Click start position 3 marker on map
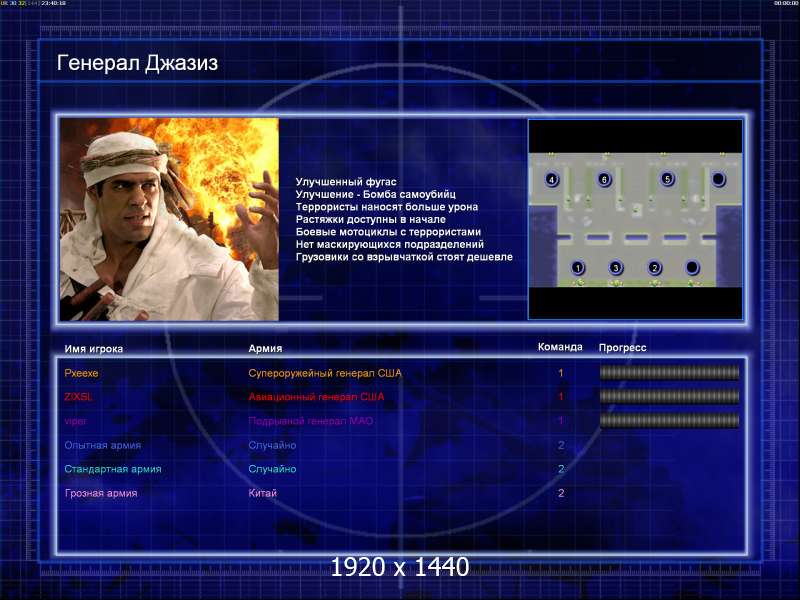 coord(616,267)
